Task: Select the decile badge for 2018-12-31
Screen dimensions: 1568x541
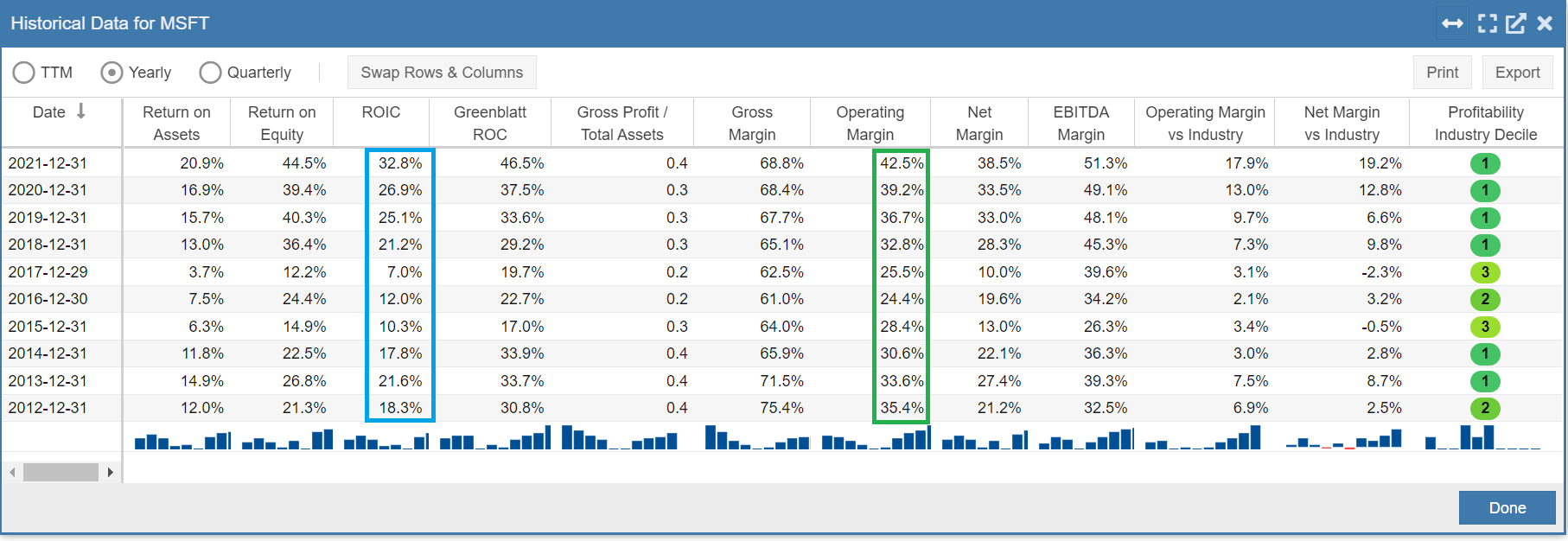Action: (1485, 245)
